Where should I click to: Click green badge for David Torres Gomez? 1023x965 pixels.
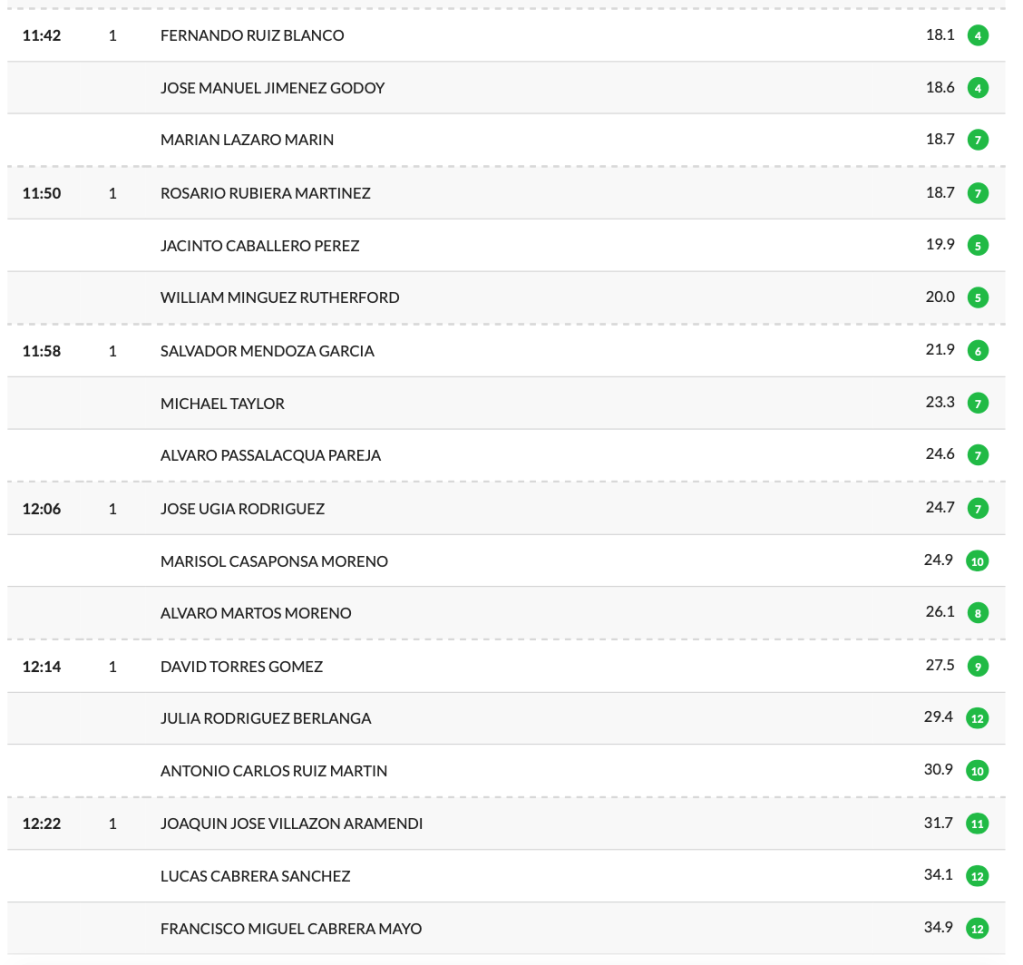(978, 666)
